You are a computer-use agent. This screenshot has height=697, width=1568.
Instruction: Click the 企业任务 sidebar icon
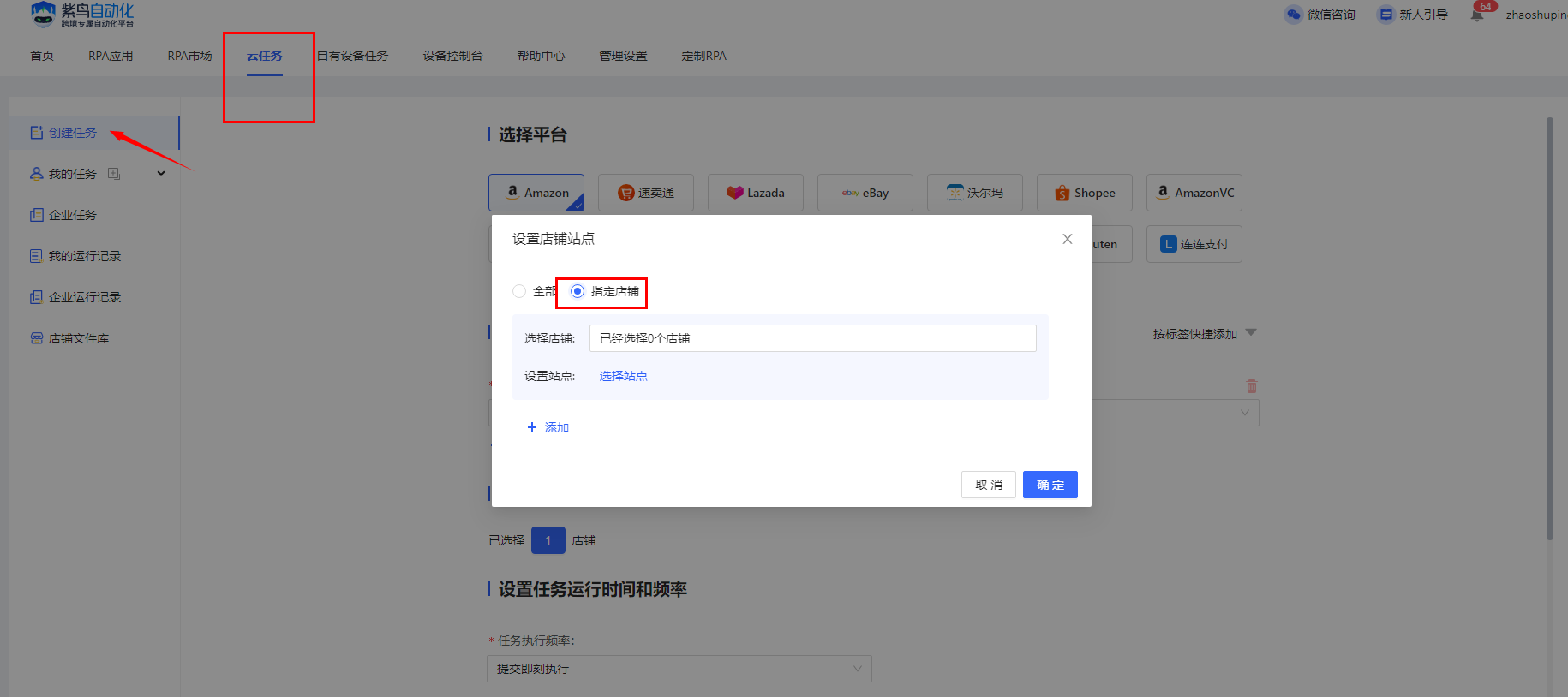(x=36, y=215)
